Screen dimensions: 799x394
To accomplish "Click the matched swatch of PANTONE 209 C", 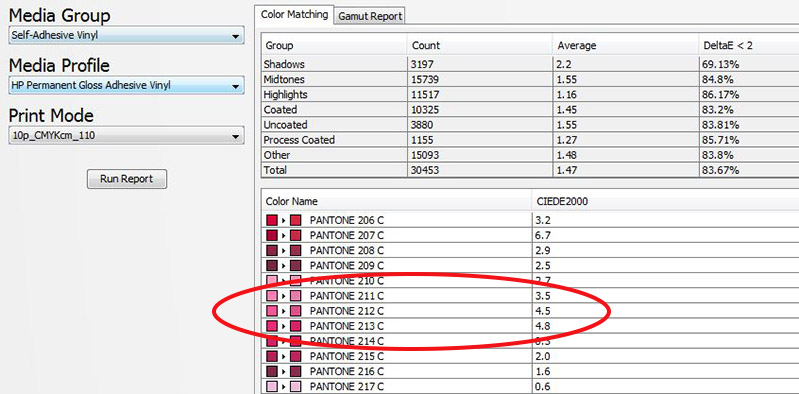I will click(296, 266).
